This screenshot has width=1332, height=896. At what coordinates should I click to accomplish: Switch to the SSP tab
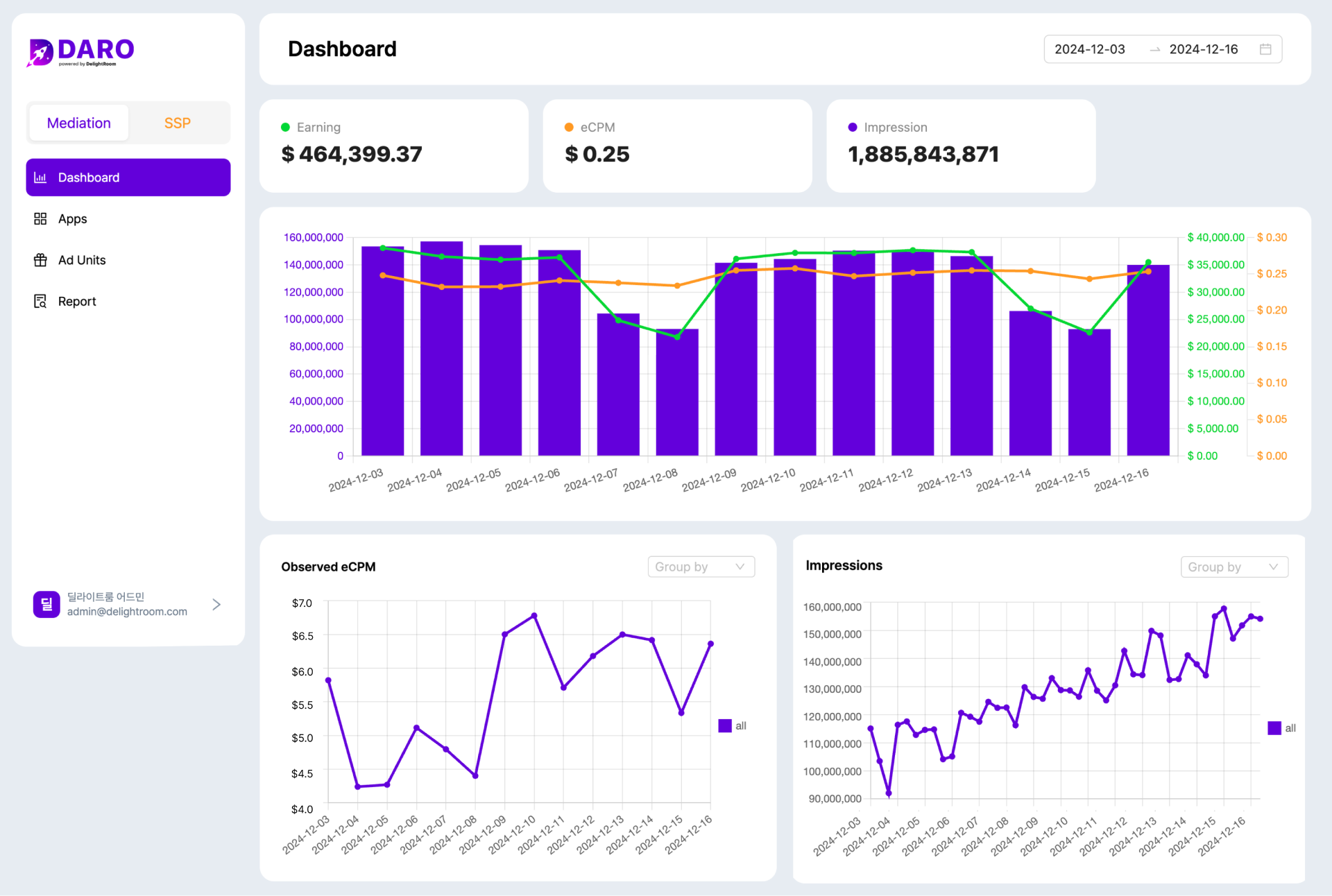[x=178, y=123]
